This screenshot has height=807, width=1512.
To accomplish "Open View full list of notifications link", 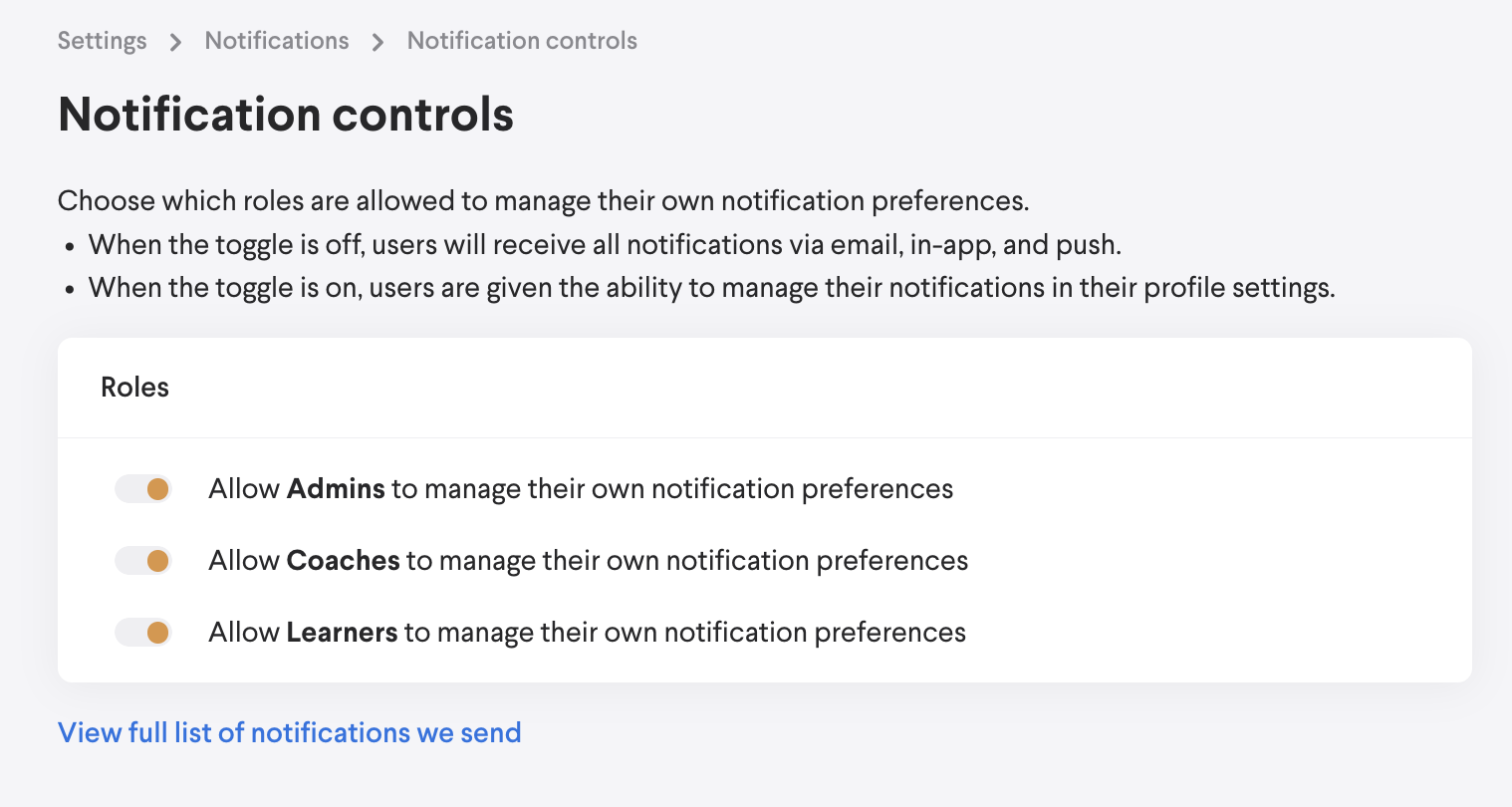I will click(290, 732).
